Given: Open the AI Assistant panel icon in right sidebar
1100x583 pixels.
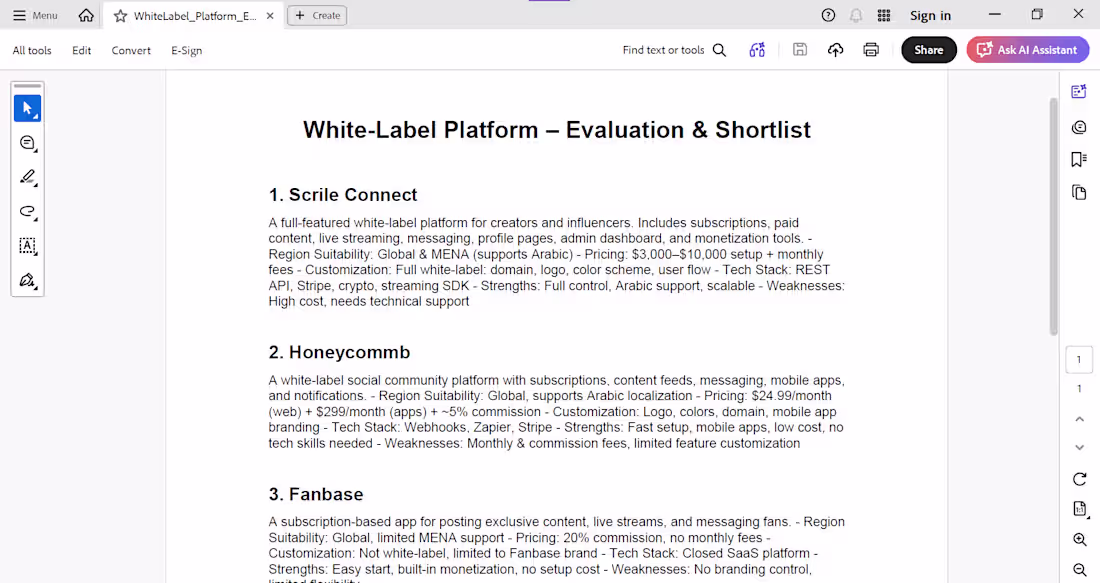Looking at the screenshot, I should (x=1079, y=92).
